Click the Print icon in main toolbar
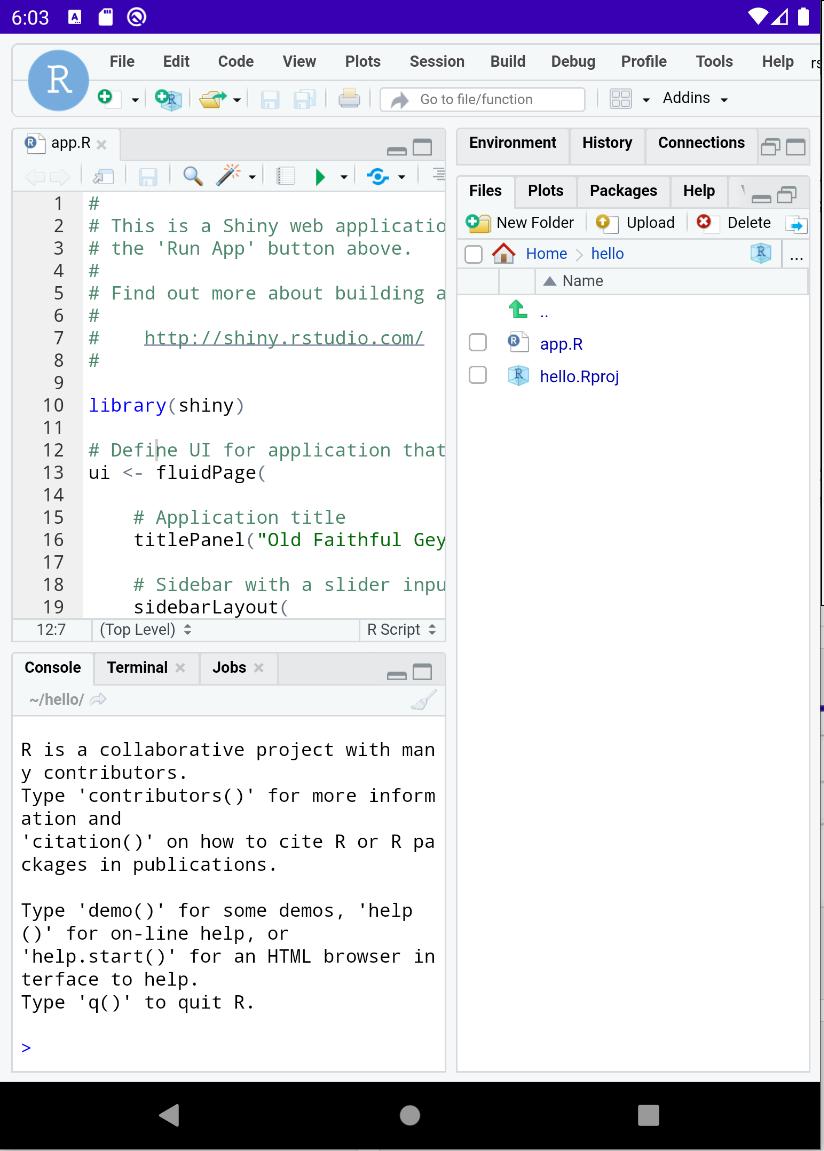Screen dimensions: 824x1151 349,98
